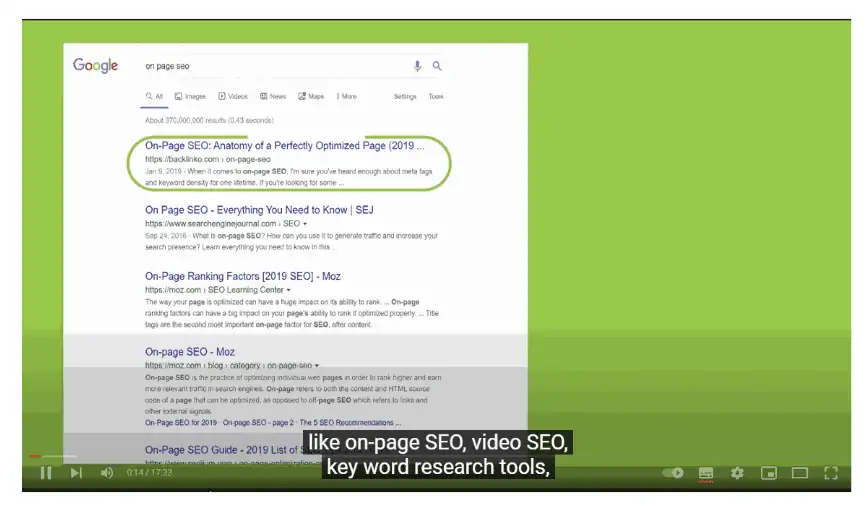The width and height of the screenshot is (865, 506).
Task: Switch to miniplayer mode
Action: click(x=768, y=473)
